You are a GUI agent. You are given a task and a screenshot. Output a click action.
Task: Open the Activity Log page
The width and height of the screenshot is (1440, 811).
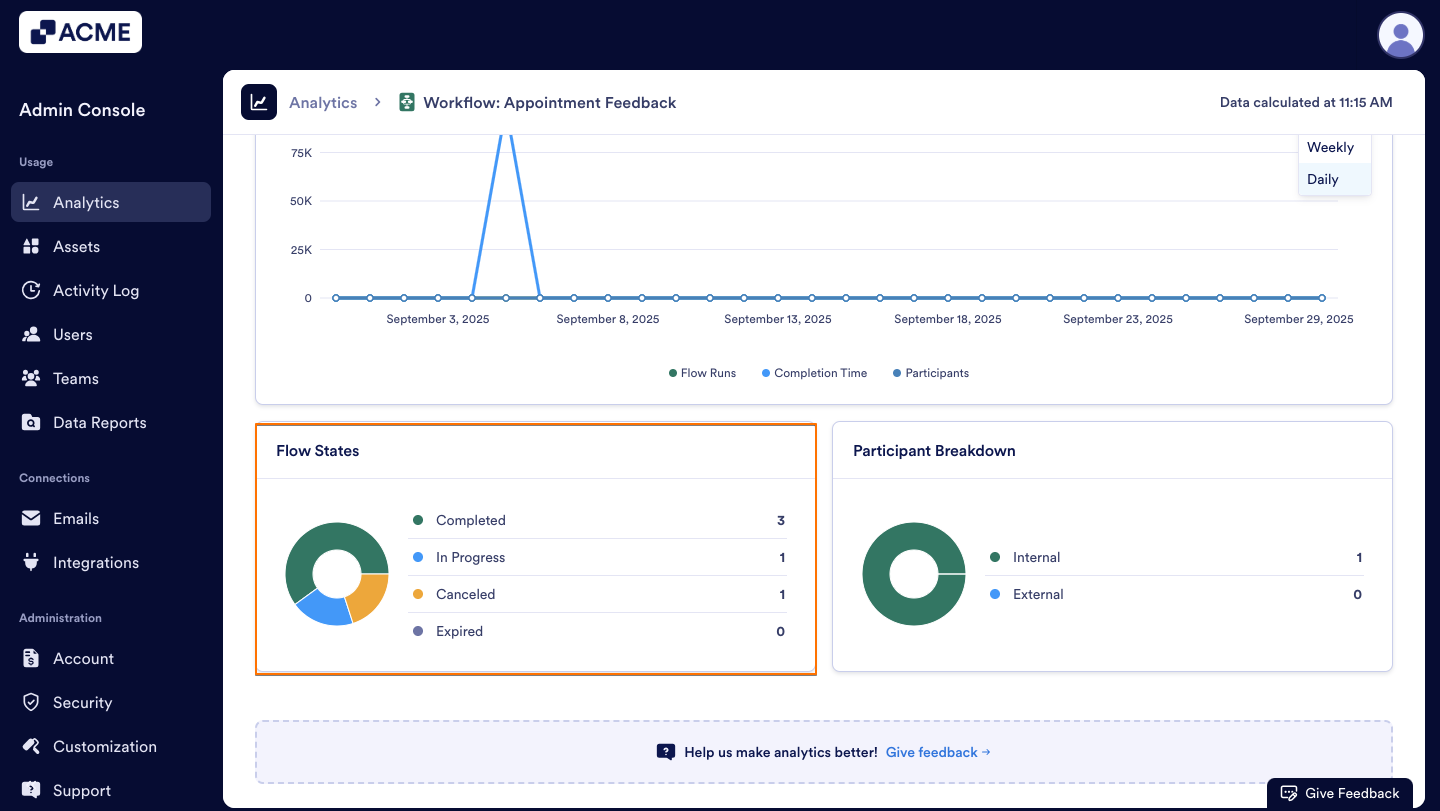coord(33,290)
